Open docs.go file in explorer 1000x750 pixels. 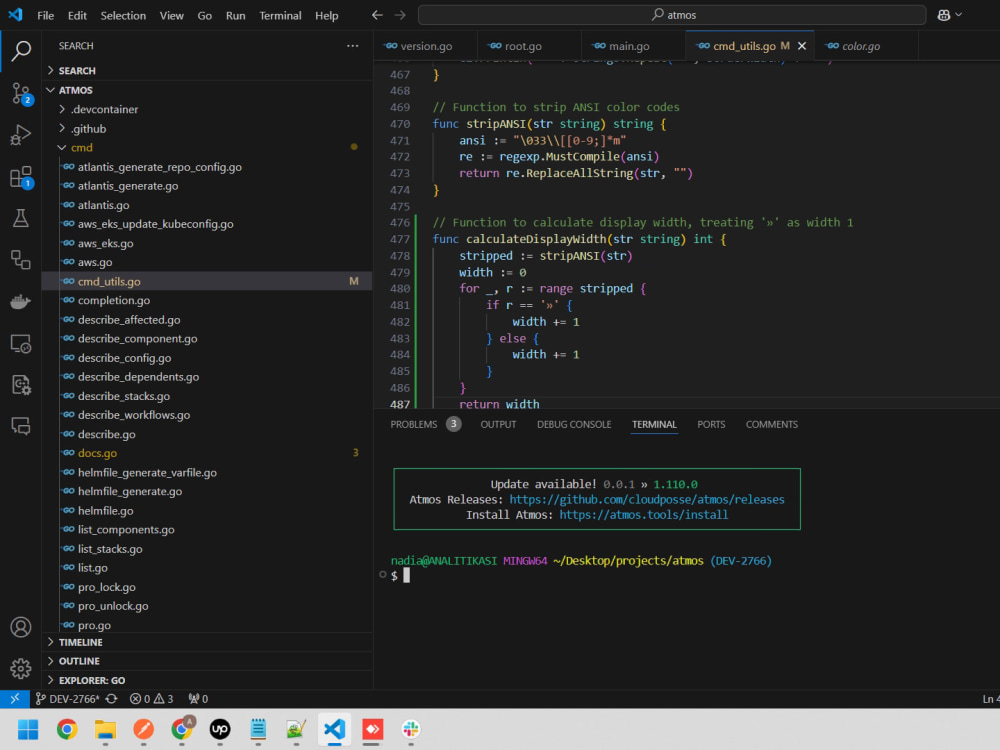[97, 453]
